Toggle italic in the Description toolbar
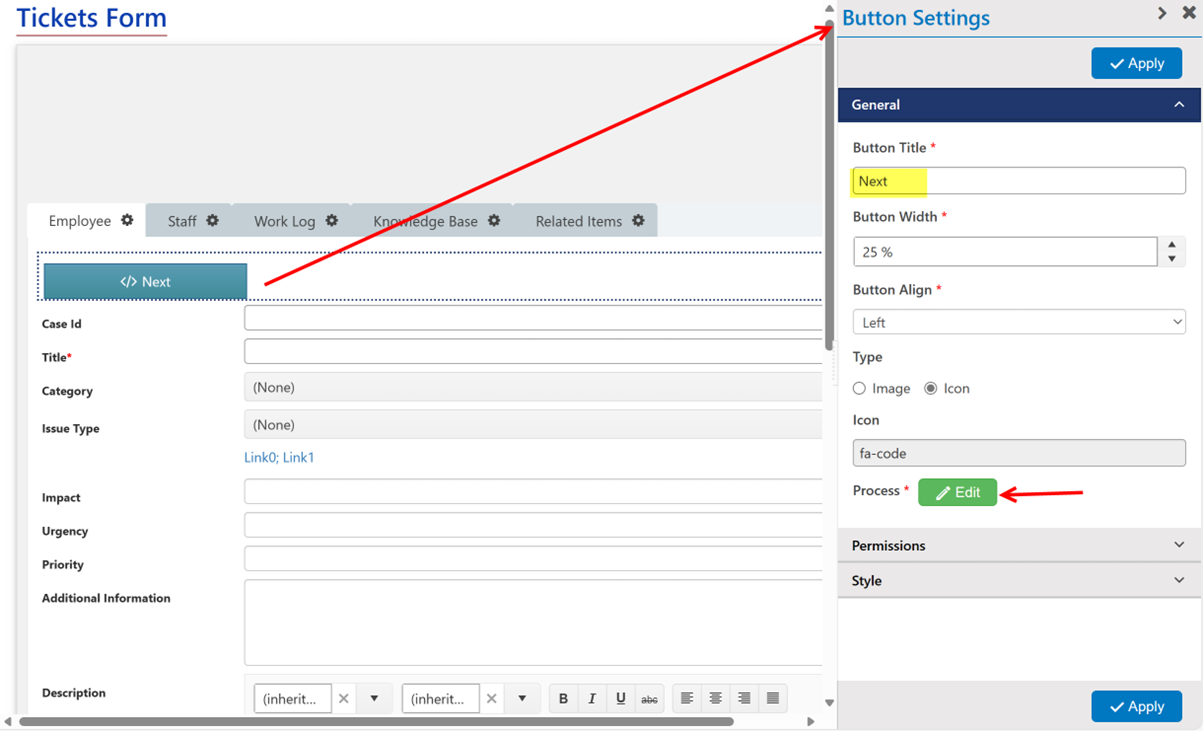This screenshot has height=731, width=1203. tap(592, 698)
